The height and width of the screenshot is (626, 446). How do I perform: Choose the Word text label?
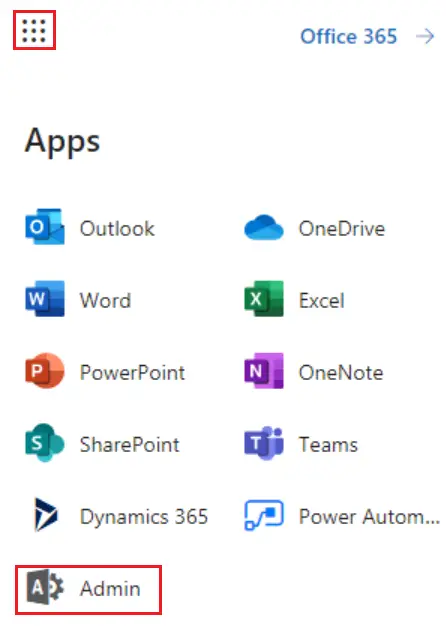pyautogui.click(x=105, y=301)
